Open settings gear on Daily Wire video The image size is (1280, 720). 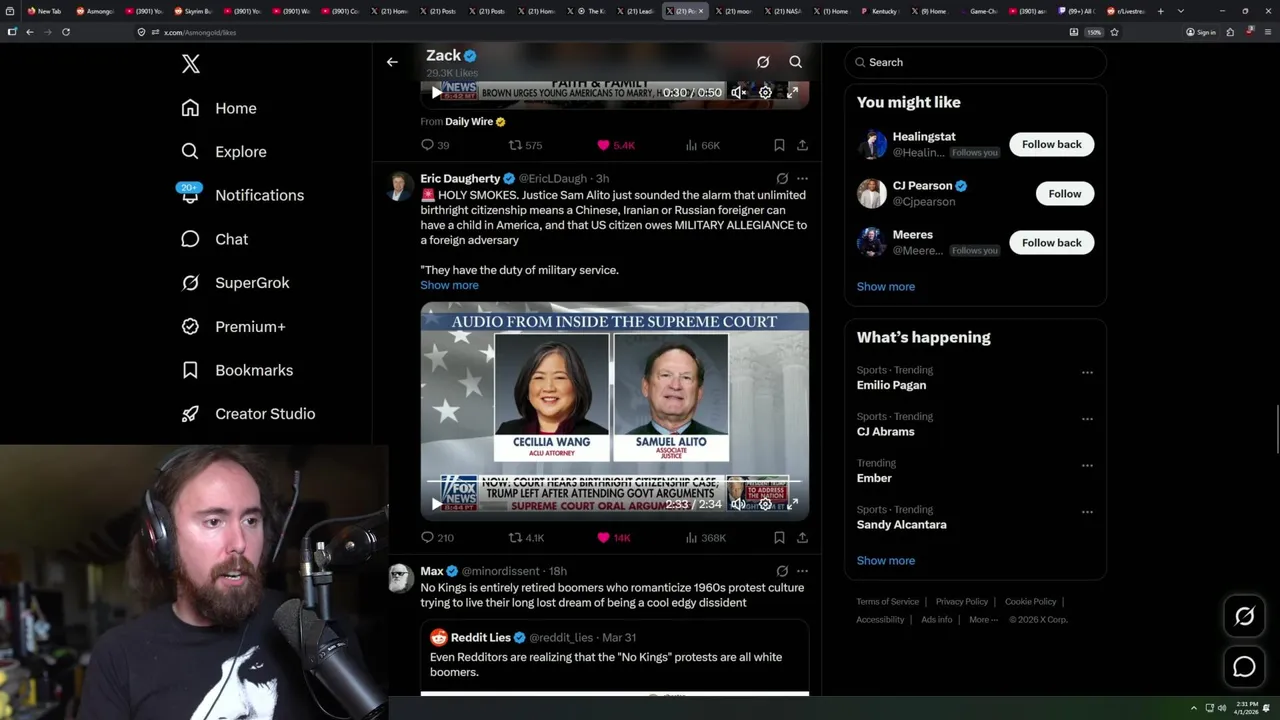pos(765,92)
